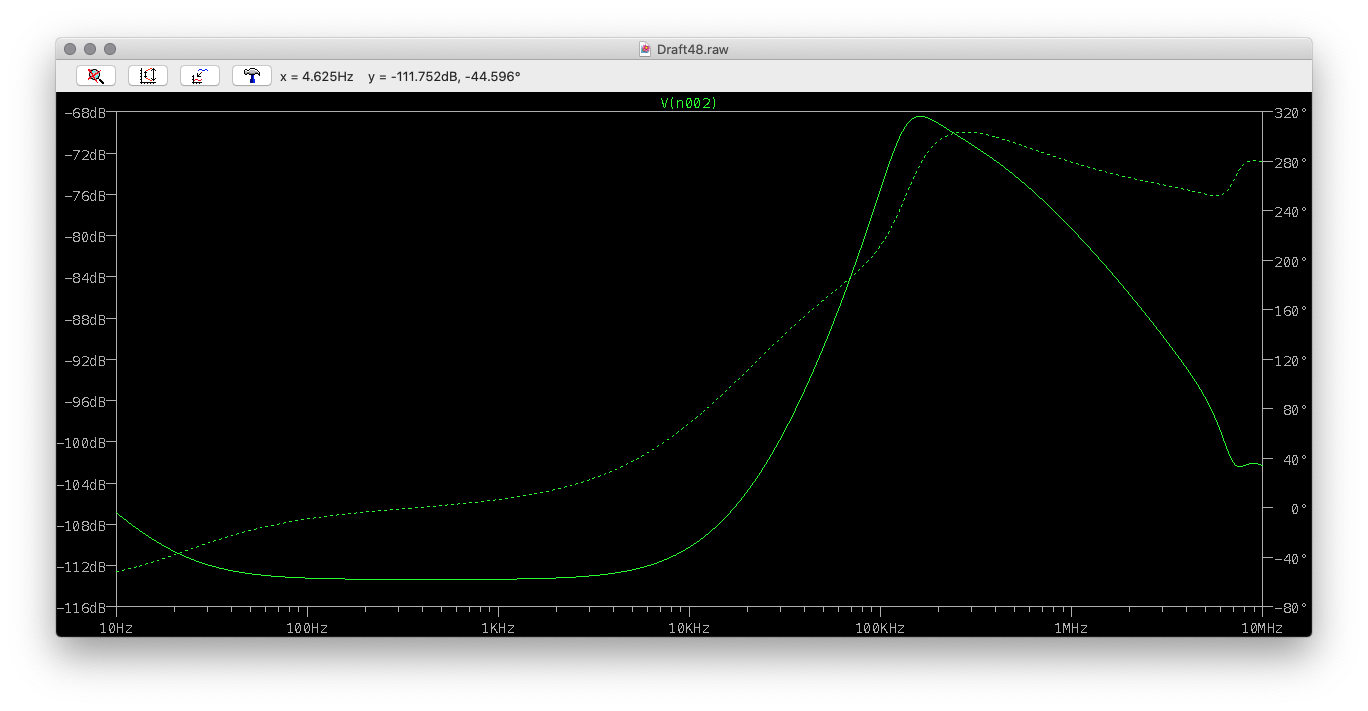Open the Pick Visible Traces icon
This screenshot has height=711, width=1368.
pyautogui.click(x=200, y=76)
